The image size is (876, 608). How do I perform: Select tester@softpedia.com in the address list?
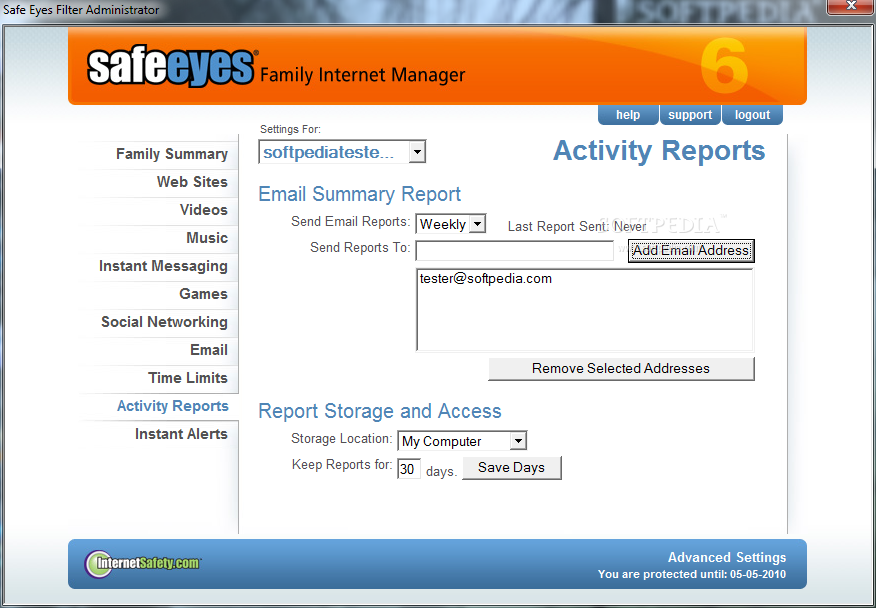coord(485,278)
